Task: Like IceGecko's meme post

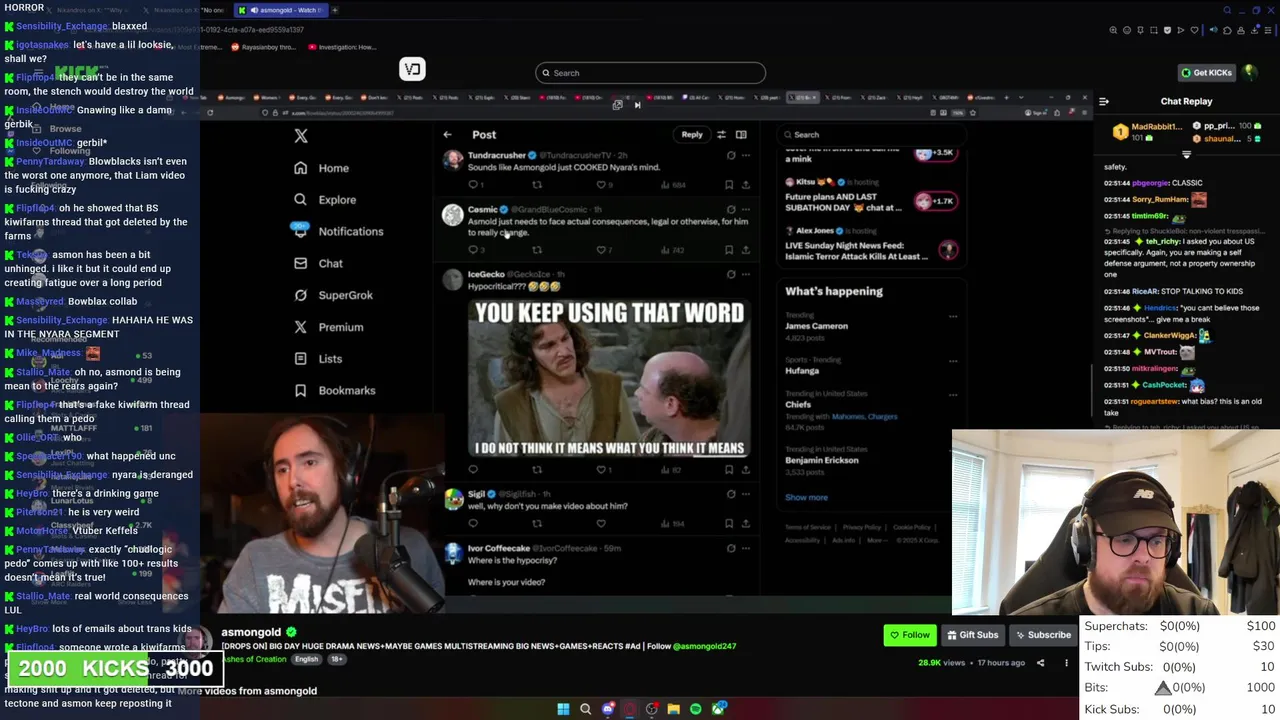Action: pyautogui.click(x=601, y=469)
